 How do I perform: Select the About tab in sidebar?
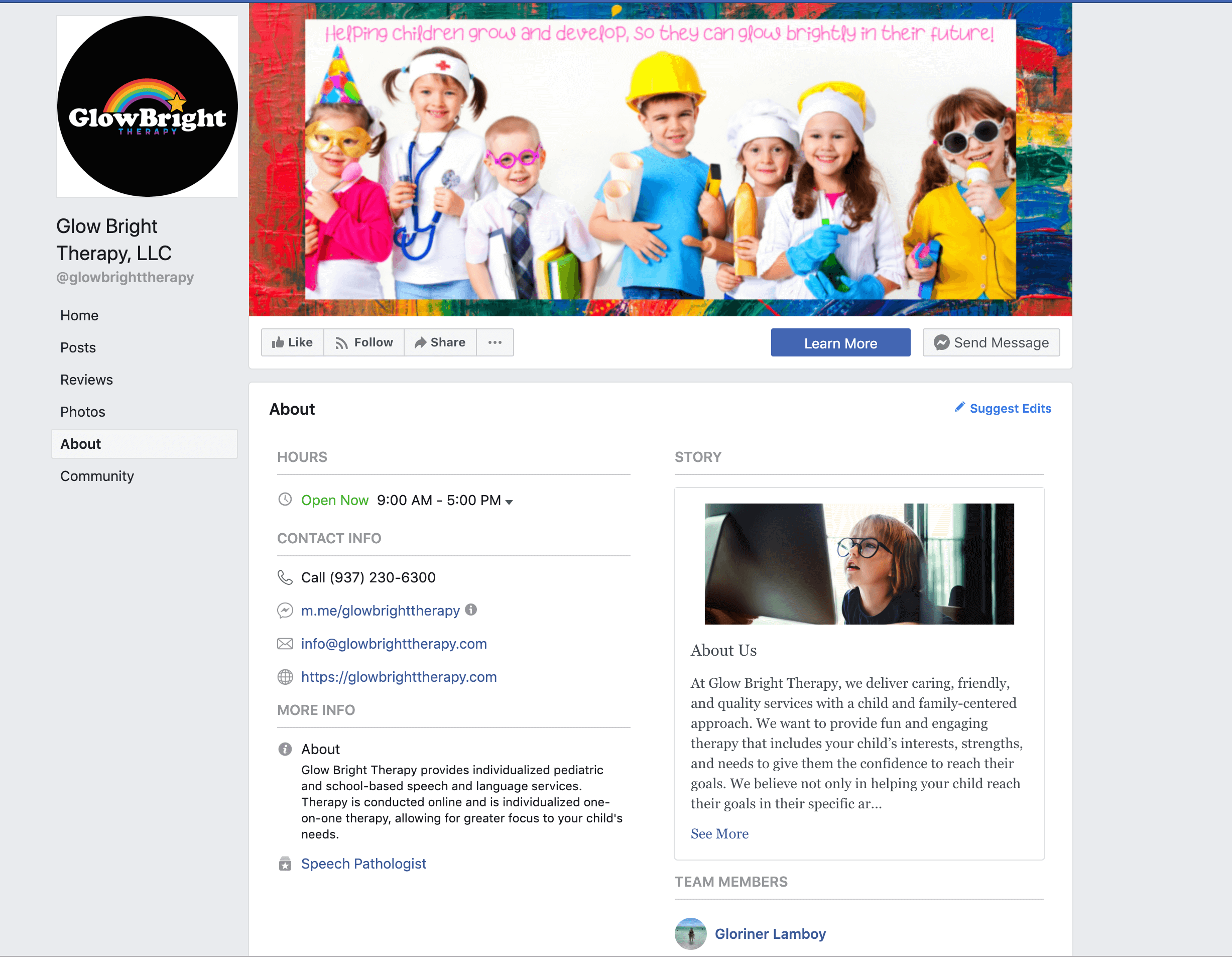pos(145,444)
